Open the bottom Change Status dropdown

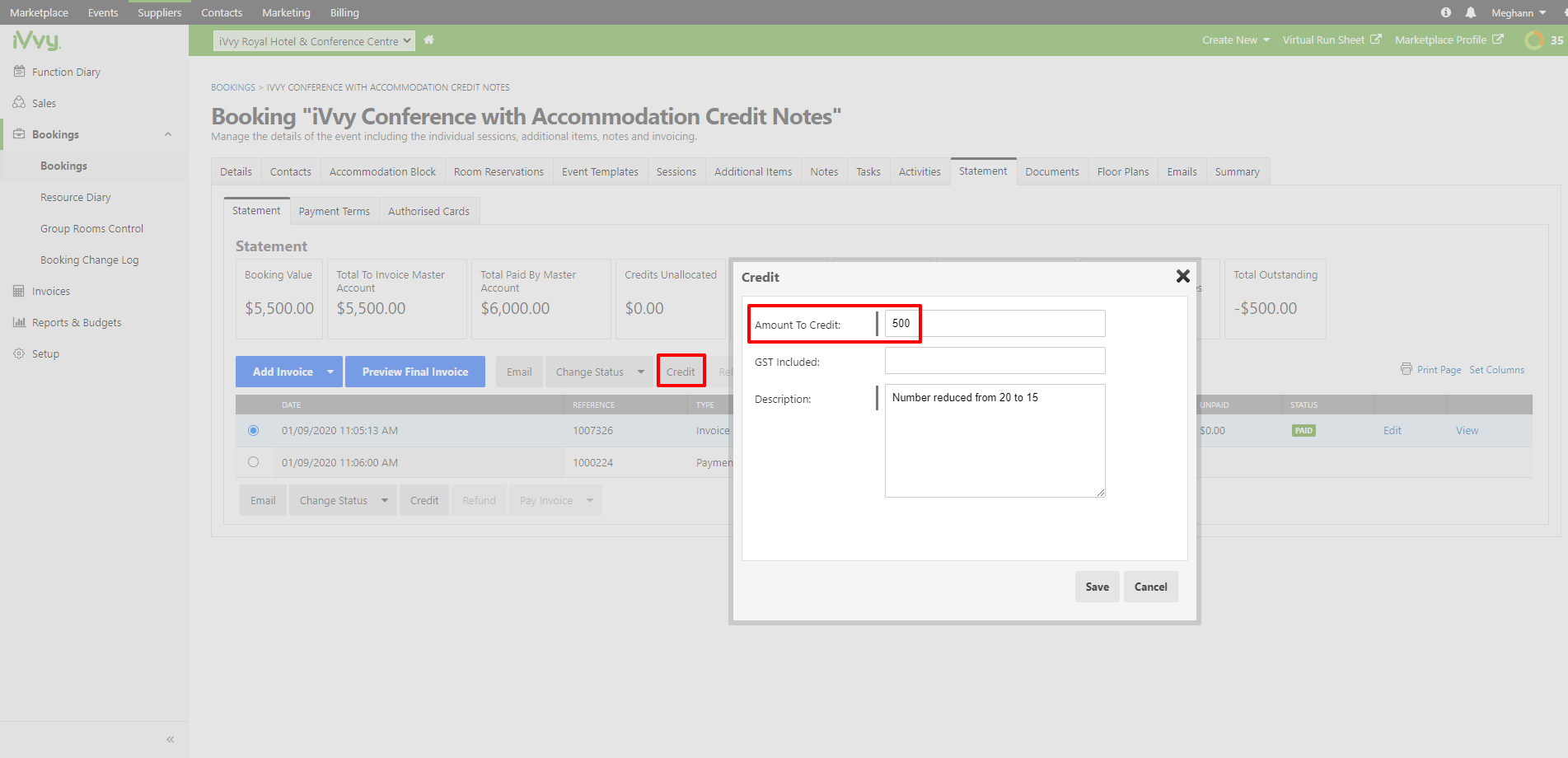(343, 500)
